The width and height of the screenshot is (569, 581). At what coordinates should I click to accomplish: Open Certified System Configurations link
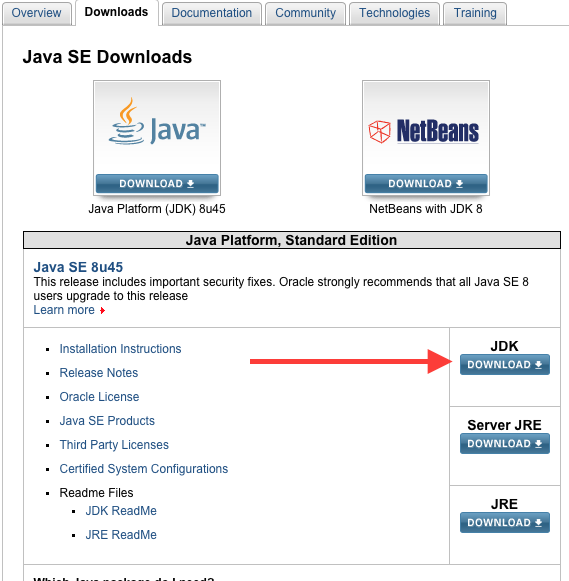click(x=144, y=469)
